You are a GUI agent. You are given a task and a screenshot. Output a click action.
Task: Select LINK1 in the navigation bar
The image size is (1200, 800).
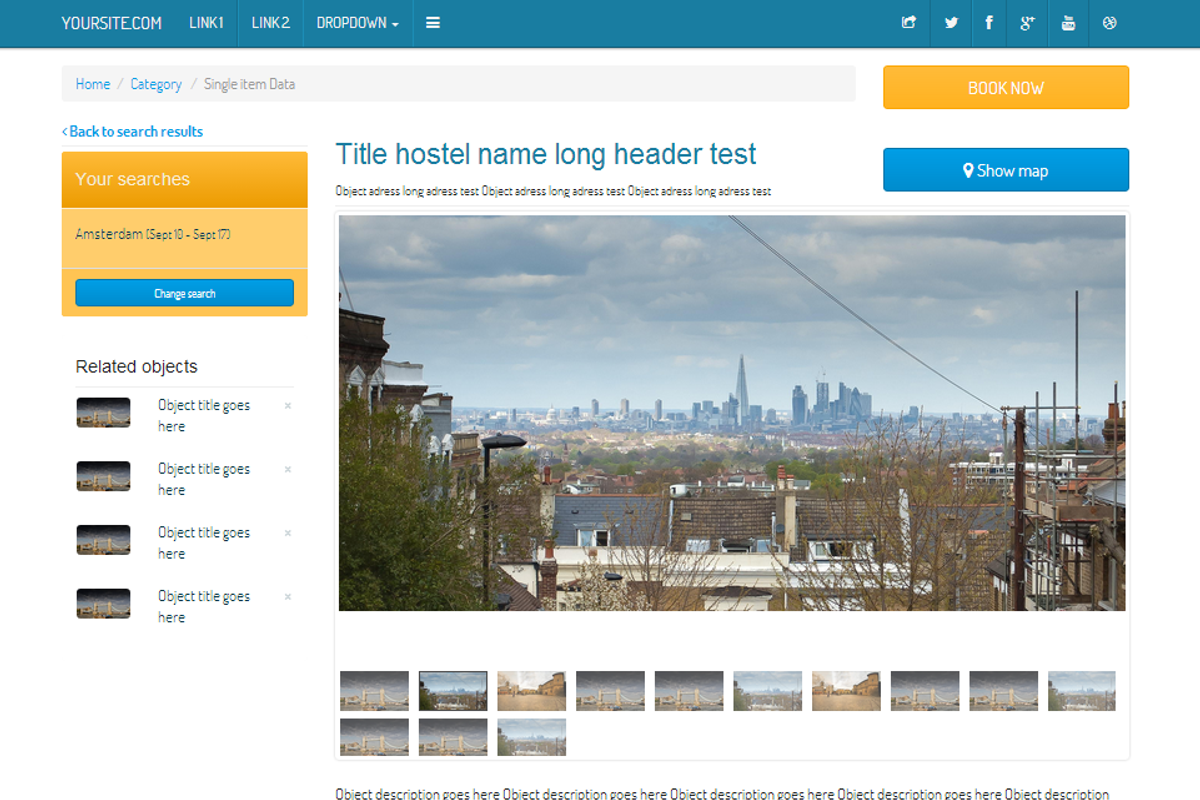click(206, 22)
